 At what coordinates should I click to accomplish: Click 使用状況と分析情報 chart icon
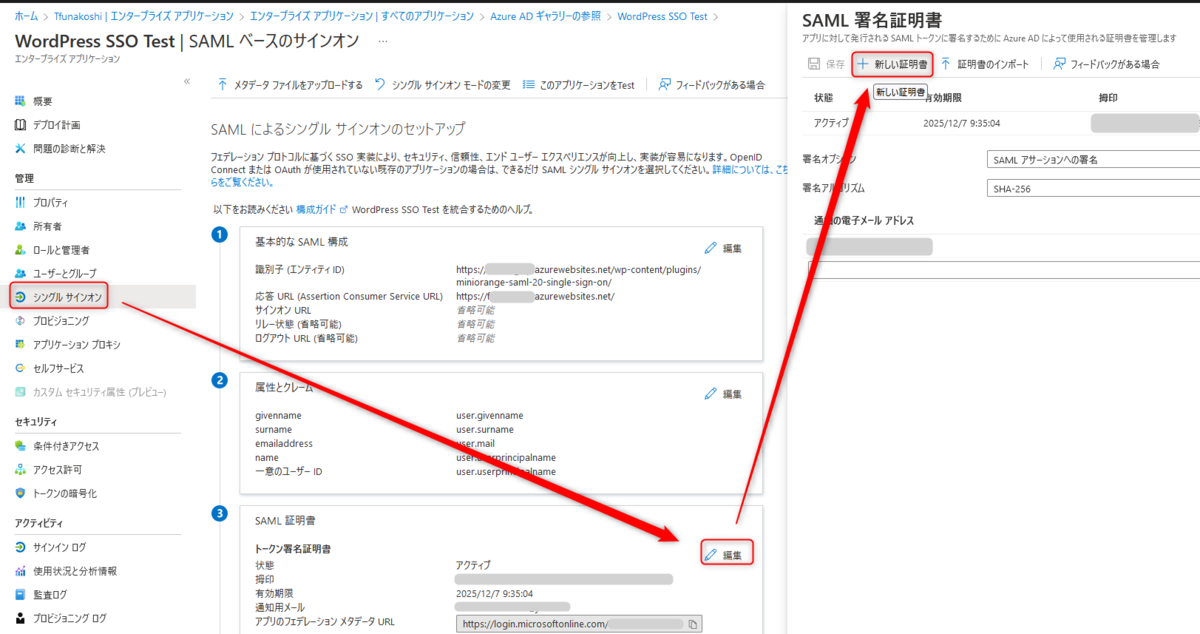[x=21, y=571]
